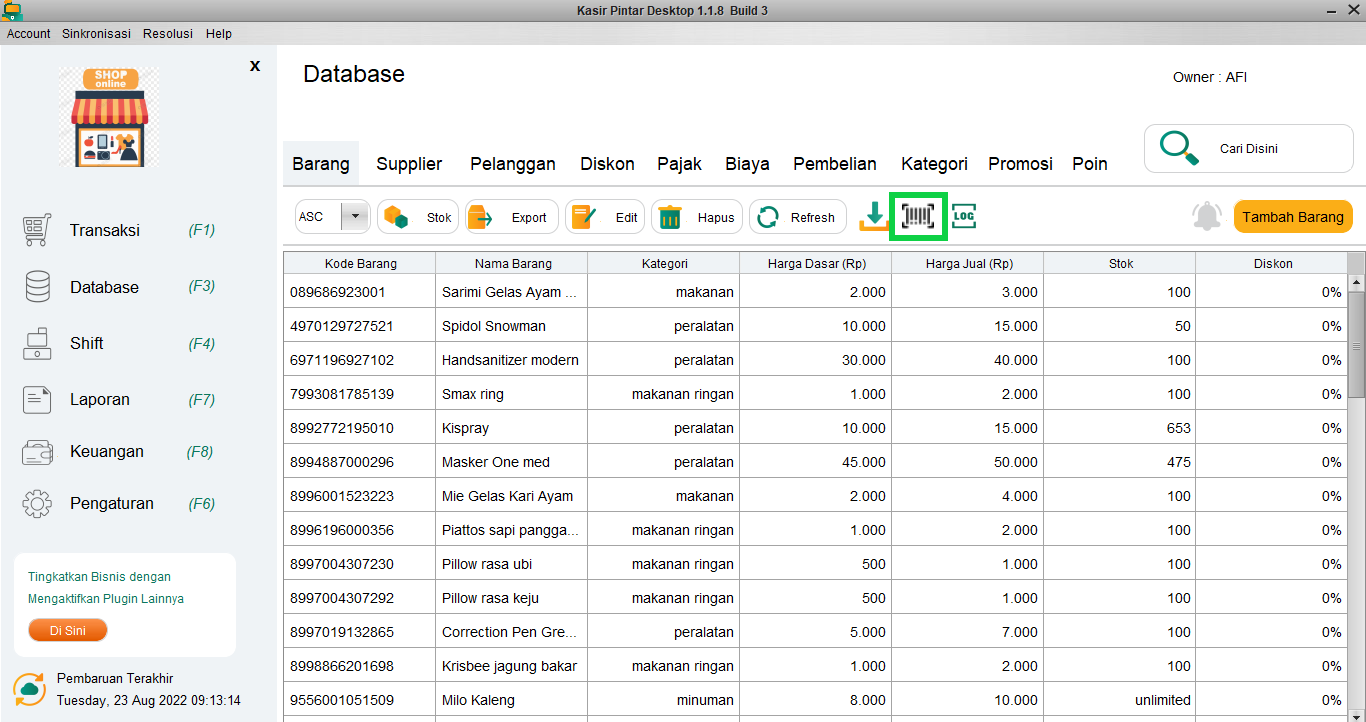Screen dimensions: 1366x722
Task: Click the unlimited stock cell
Action: coord(1120,700)
